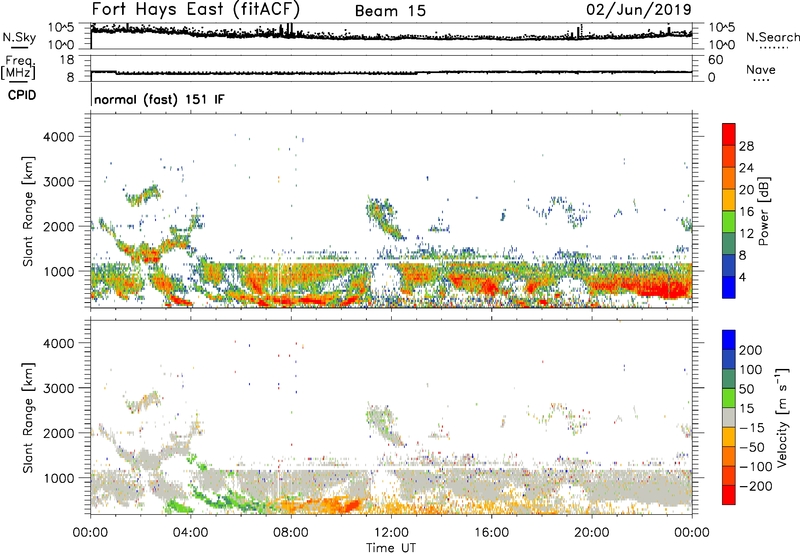Screen dimensions: 800x554
Task: Click the "12:00" time tick label
Action: (391, 533)
